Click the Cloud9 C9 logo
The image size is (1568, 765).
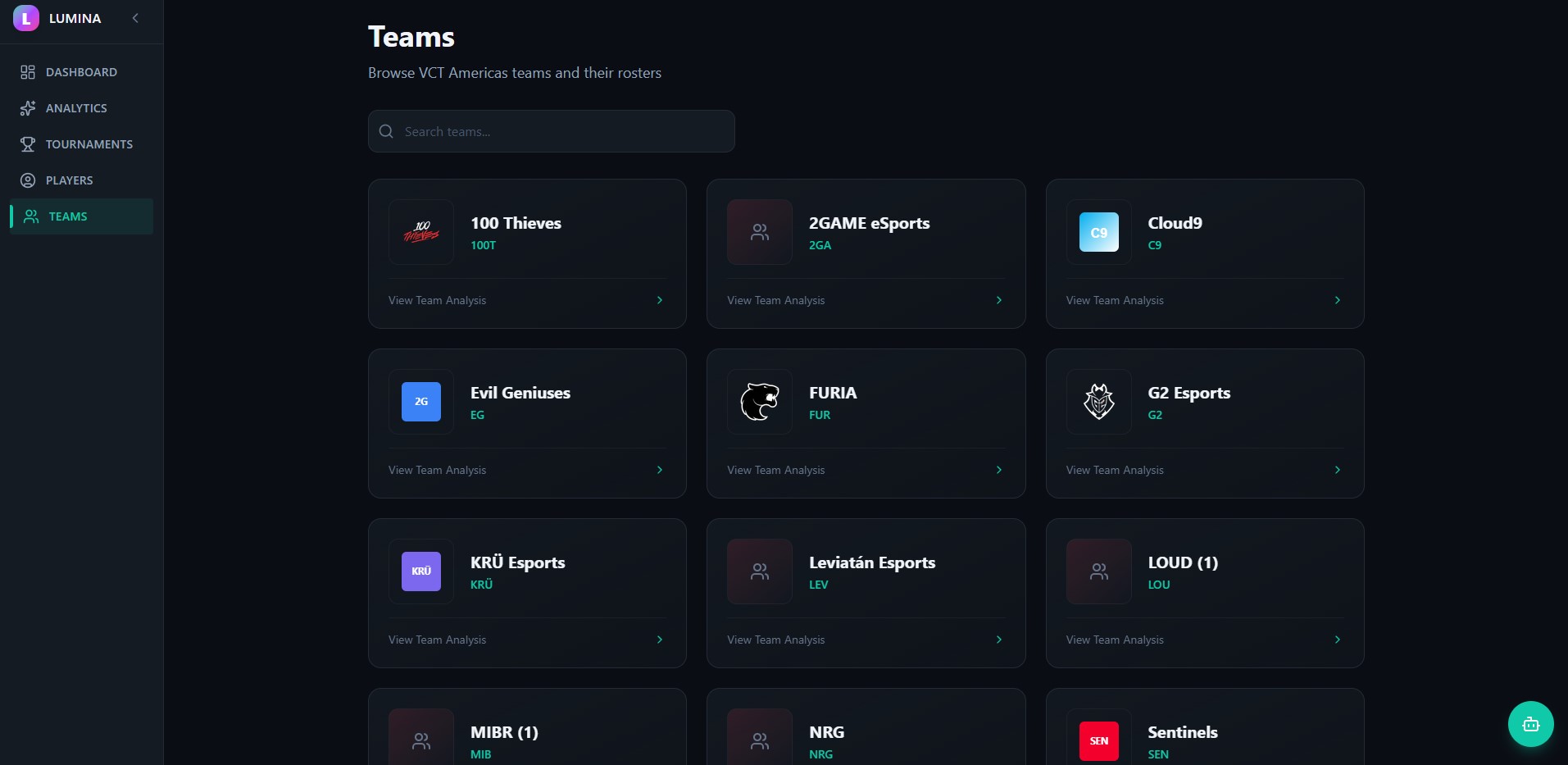coord(1099,232)
